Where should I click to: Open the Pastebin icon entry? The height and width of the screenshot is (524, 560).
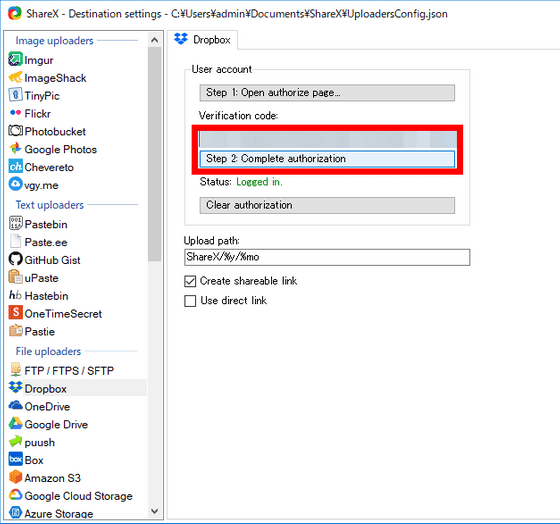[x=15, y=224]
